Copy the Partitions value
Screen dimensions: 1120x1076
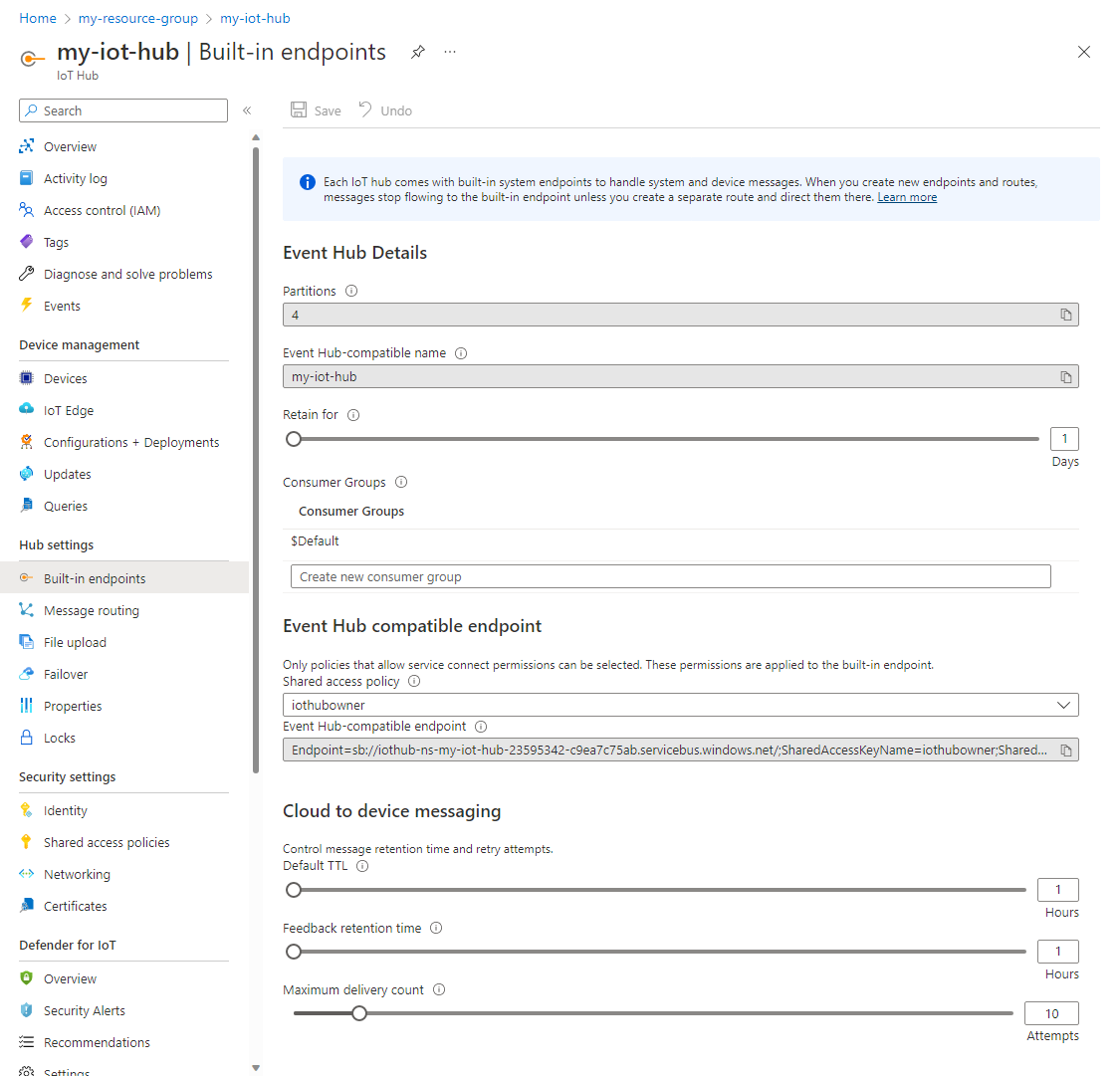coord(1065,315)
